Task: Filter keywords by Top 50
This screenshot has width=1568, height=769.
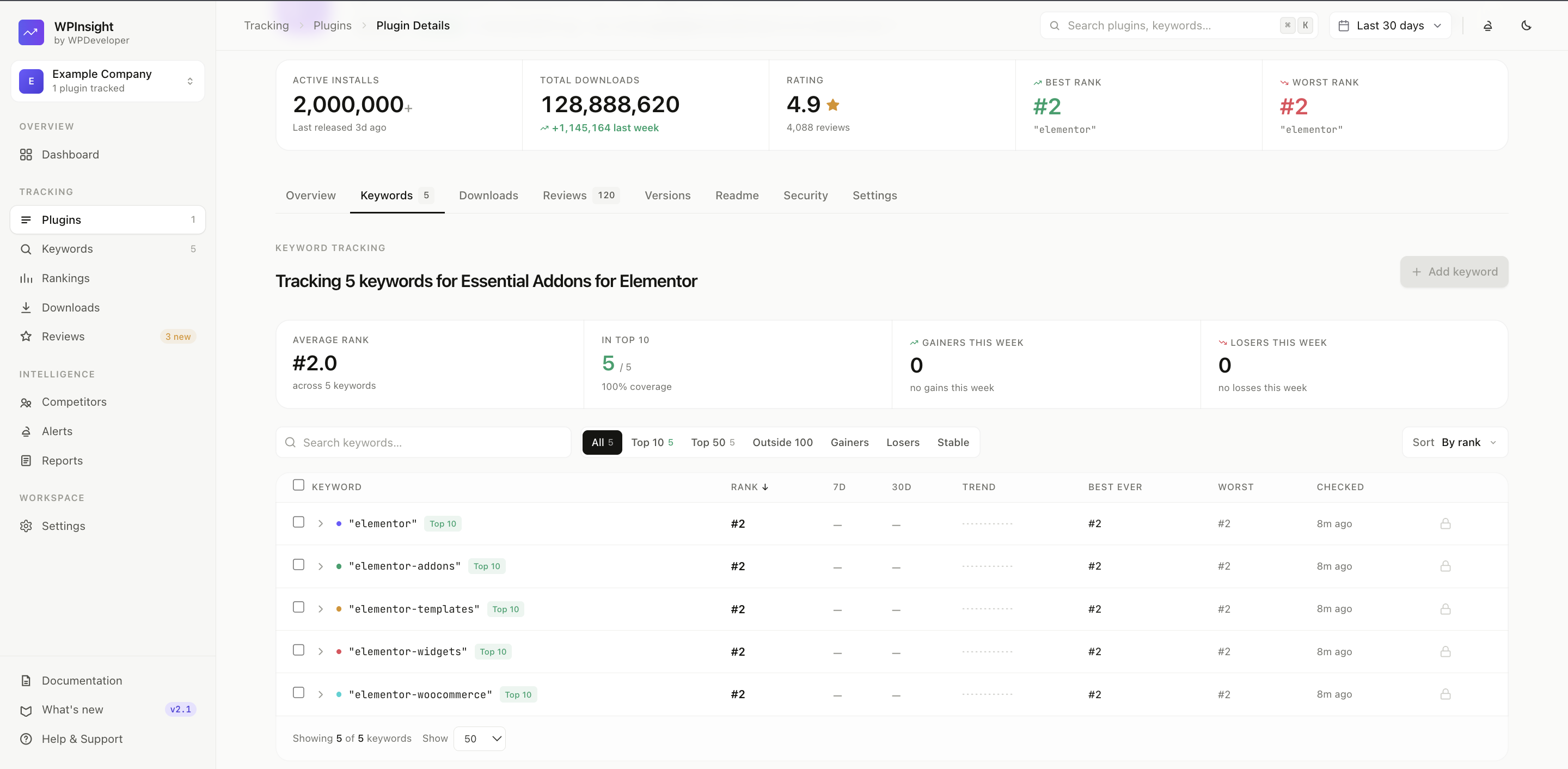Action: [713, 443]
